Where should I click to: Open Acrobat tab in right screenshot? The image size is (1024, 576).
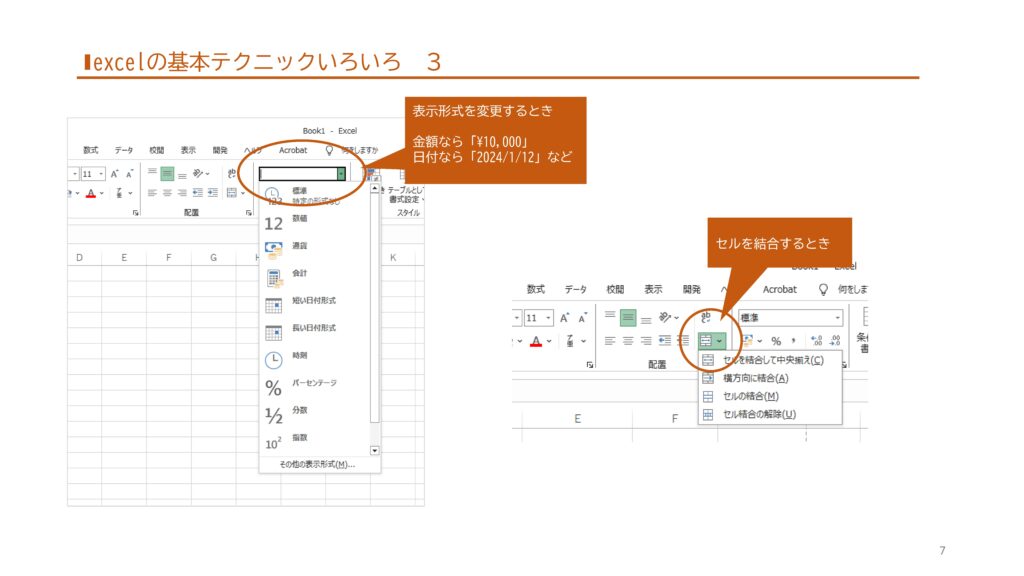point(779,289)
